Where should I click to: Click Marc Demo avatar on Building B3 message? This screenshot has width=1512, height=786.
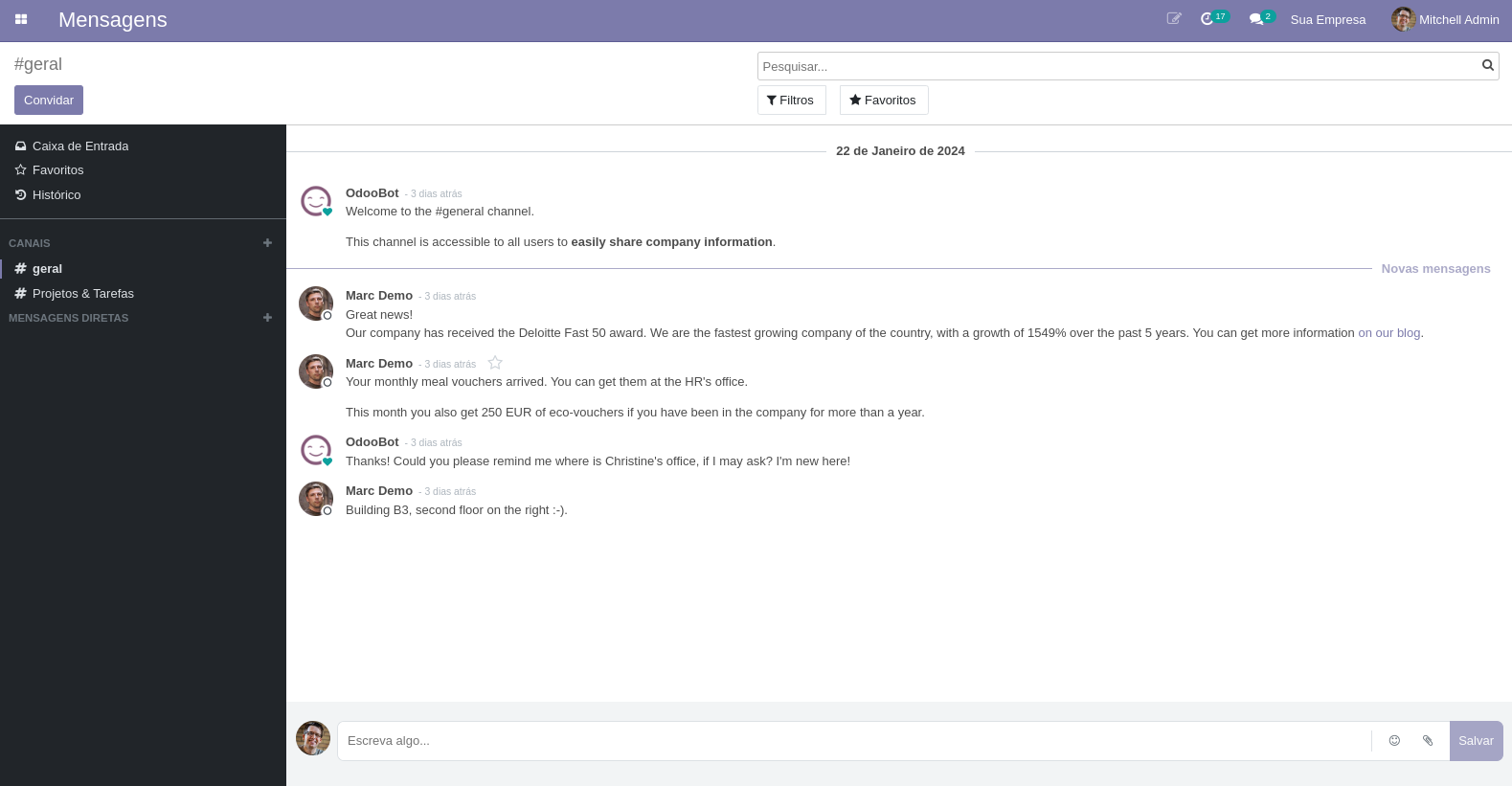[x=316, y=499]
